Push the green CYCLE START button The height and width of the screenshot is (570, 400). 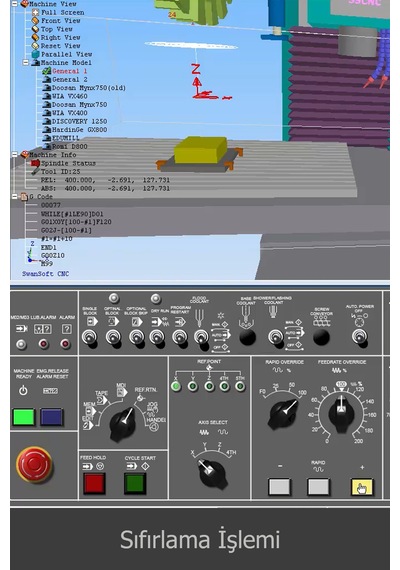click(135, 483)
